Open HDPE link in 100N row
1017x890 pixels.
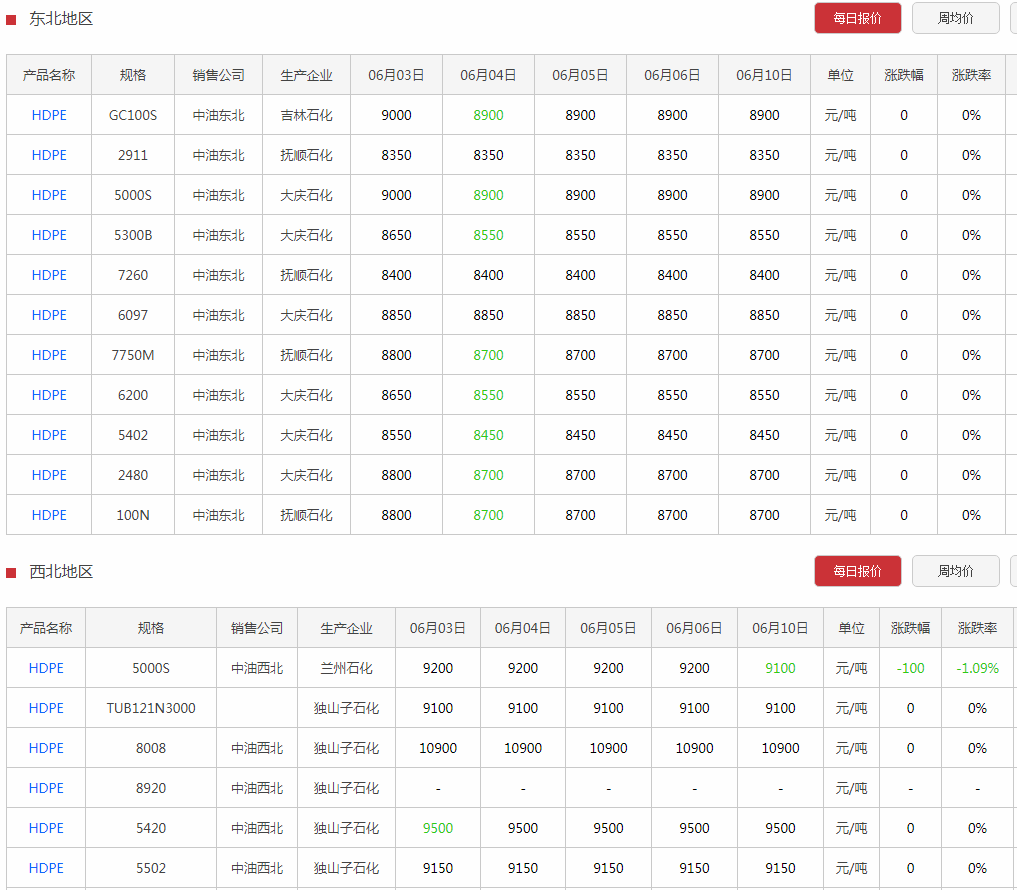(49, 515)
